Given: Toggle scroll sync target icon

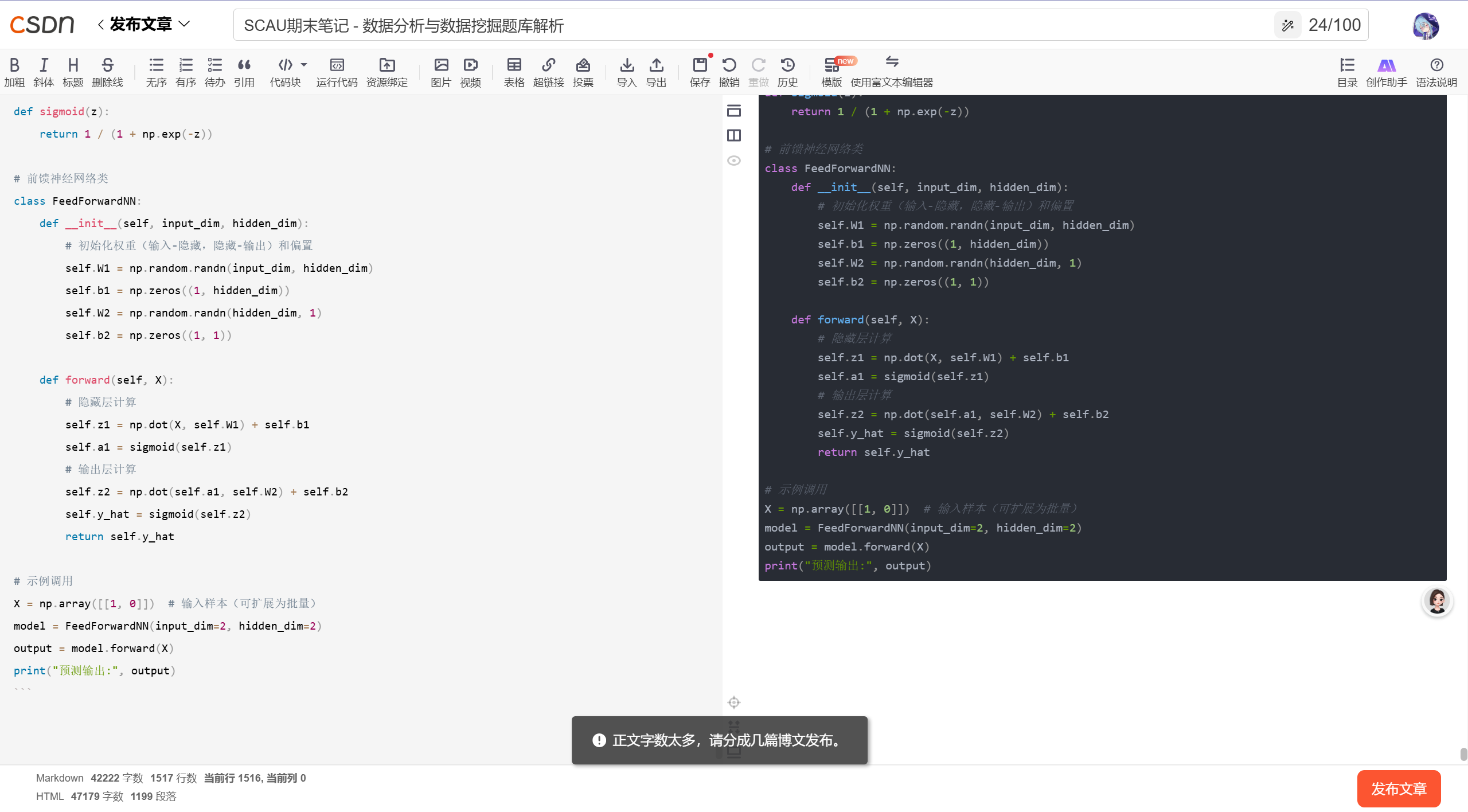Looking at the screenshot, I should coord(734,702).
